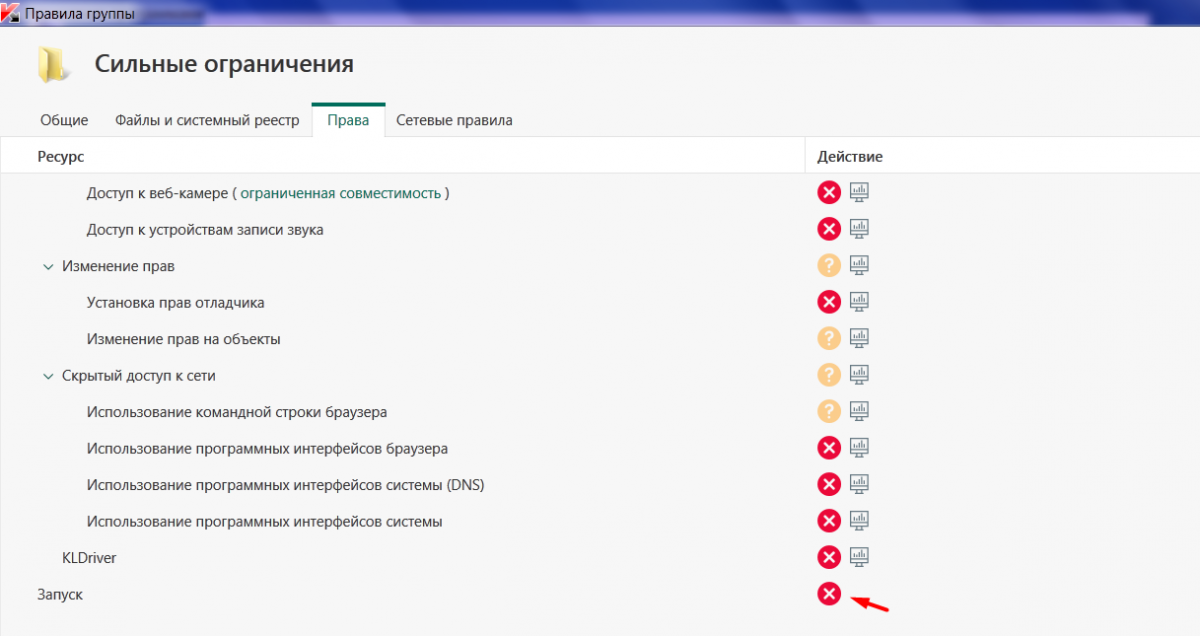Switch to Файлы и системный реестр tab
The height and width of the screenshot is (636, 1200).
(x=207, y=120)
